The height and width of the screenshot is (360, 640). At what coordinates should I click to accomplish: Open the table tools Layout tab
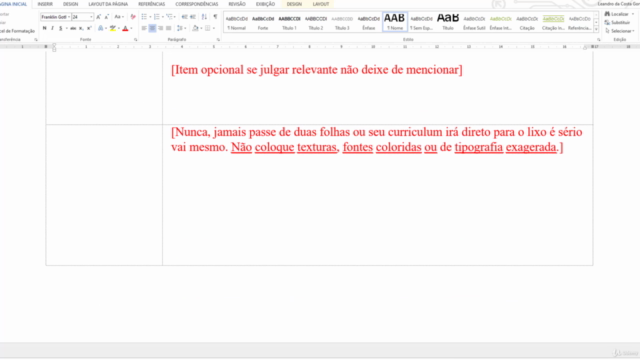point(321,4)
